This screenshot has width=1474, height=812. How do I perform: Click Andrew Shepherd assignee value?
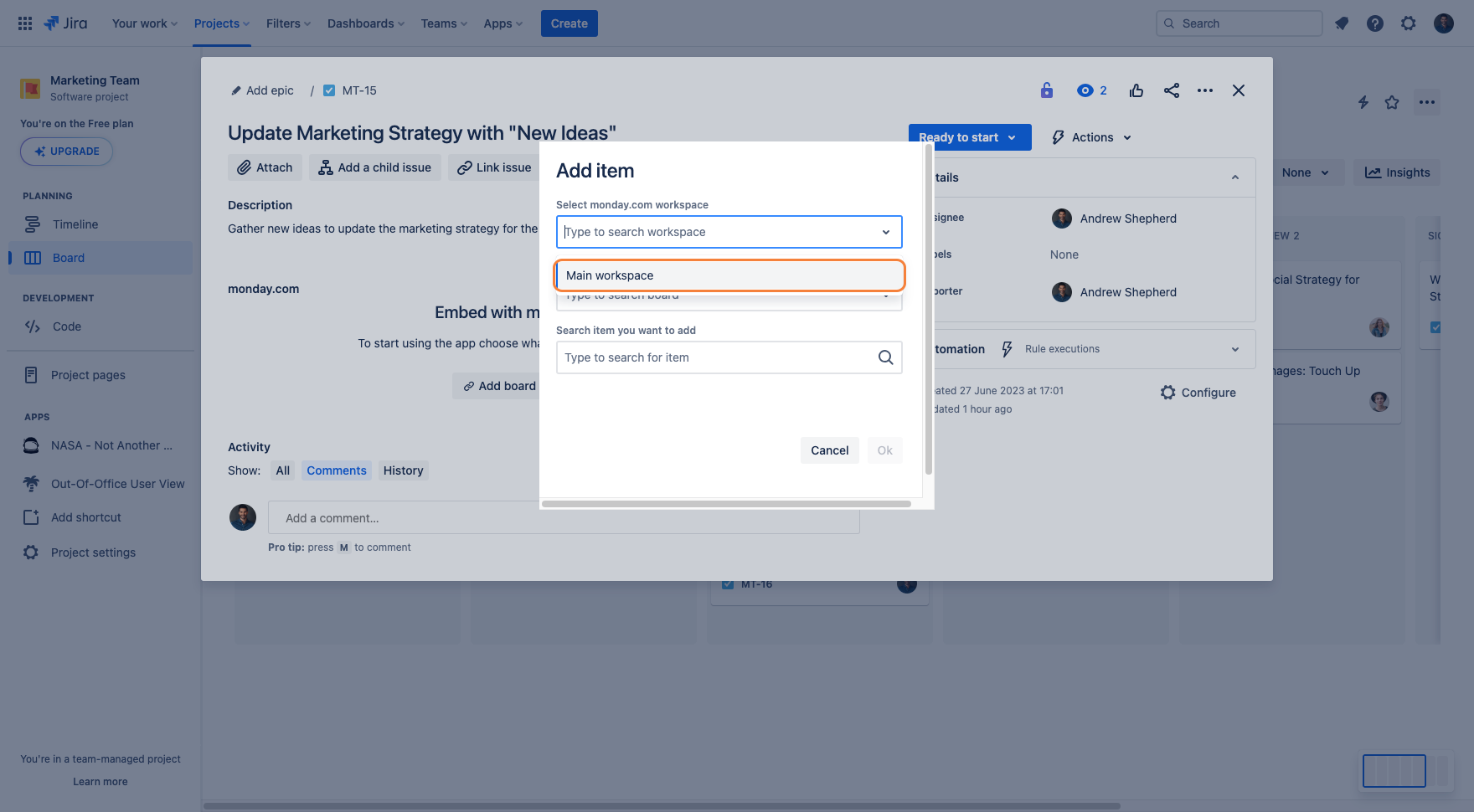click(1115, 218)
